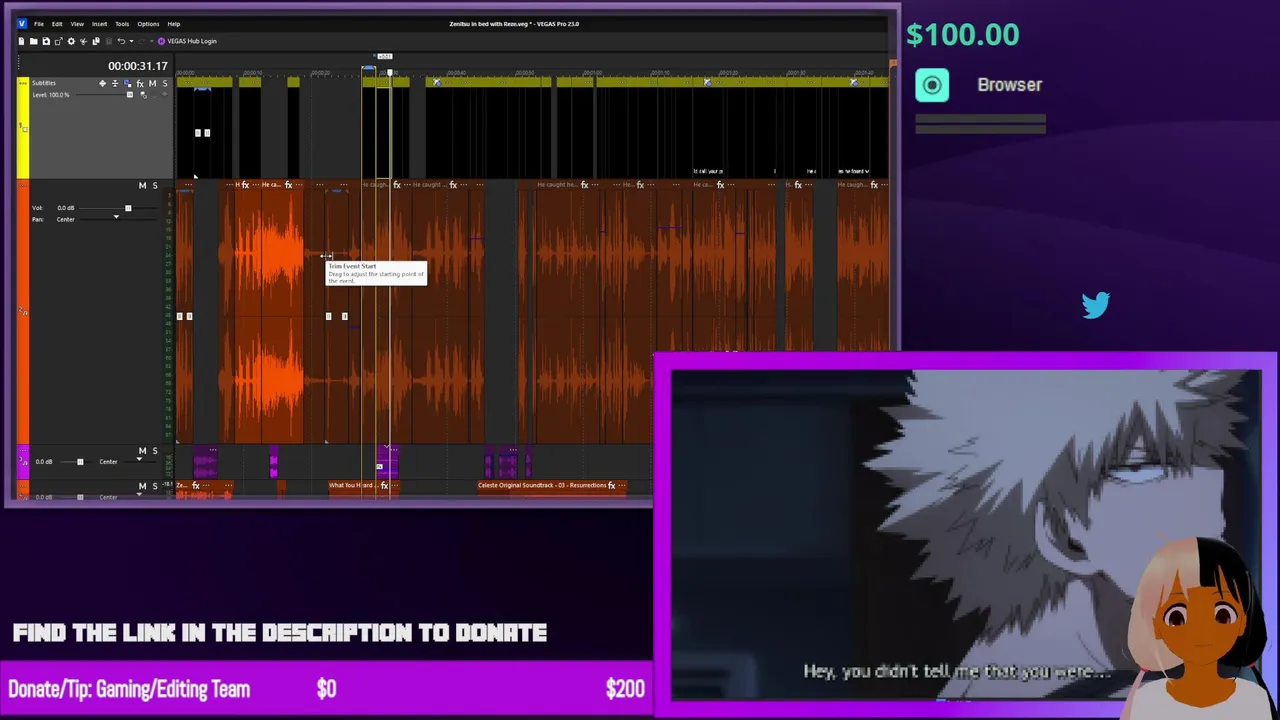This screenshot has height=720, width=1280.
Task: Open the Help menu
Action: pyautogui.click(x=174, y=23)
